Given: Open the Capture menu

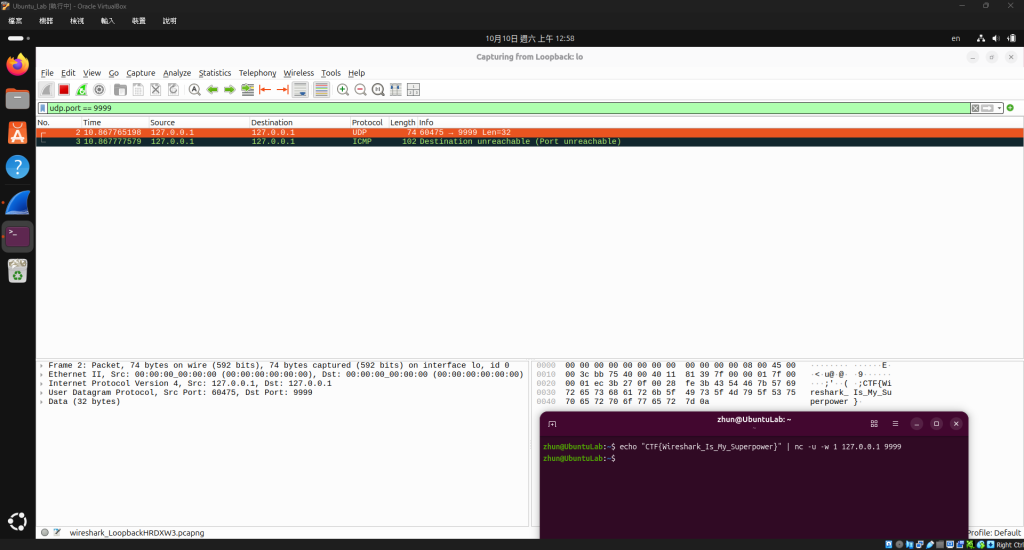Looking at the screenshot, I should pos(140,73).
